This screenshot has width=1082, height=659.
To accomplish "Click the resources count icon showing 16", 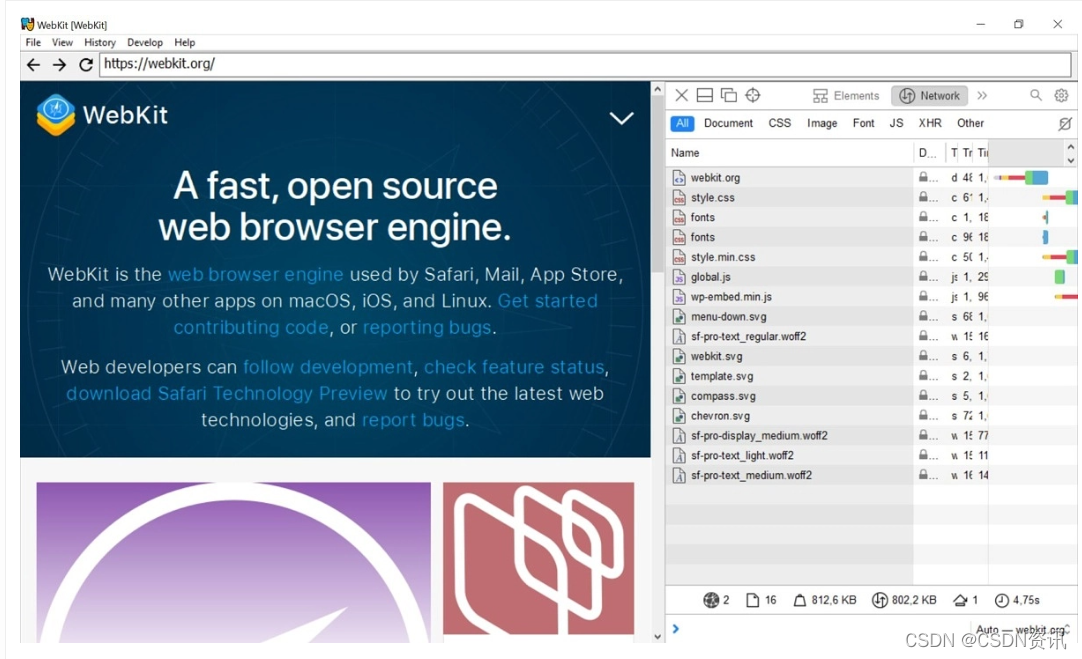I will pyautogui.click(x=752, y=600).
